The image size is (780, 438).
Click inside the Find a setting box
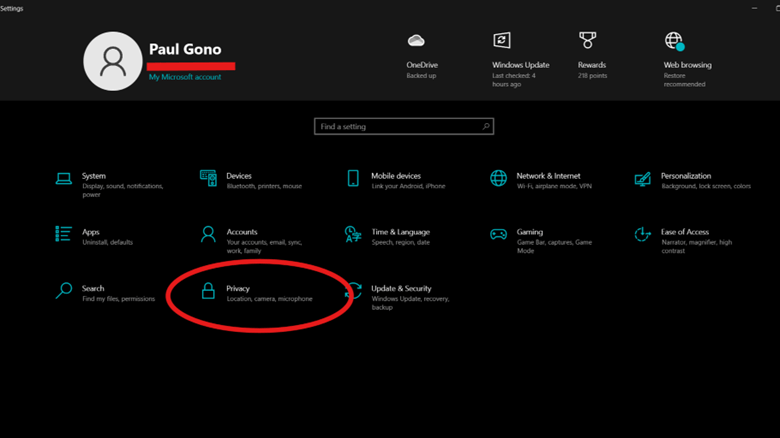(398, 127)
